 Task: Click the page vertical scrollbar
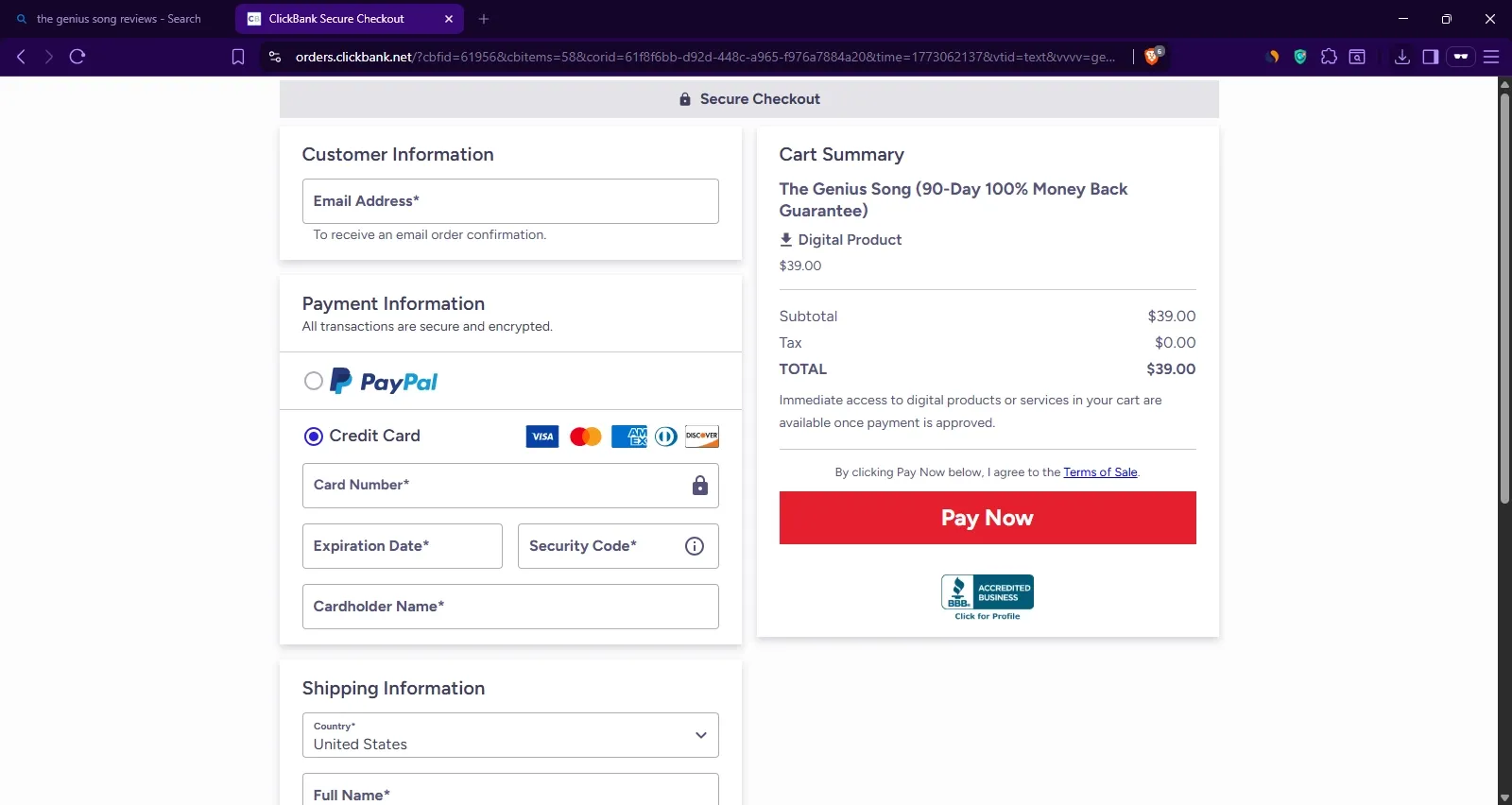[1504, 293]
